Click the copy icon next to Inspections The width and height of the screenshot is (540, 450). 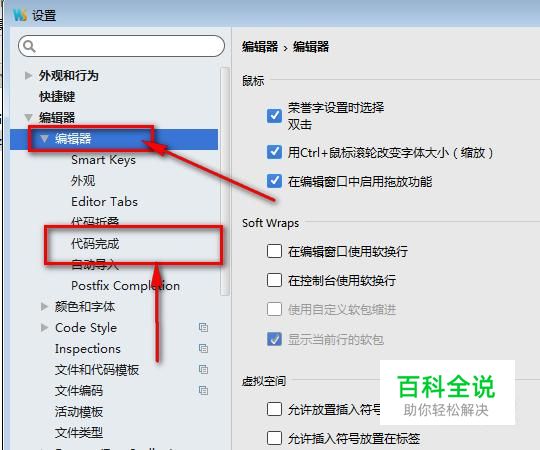click(203, 348)
